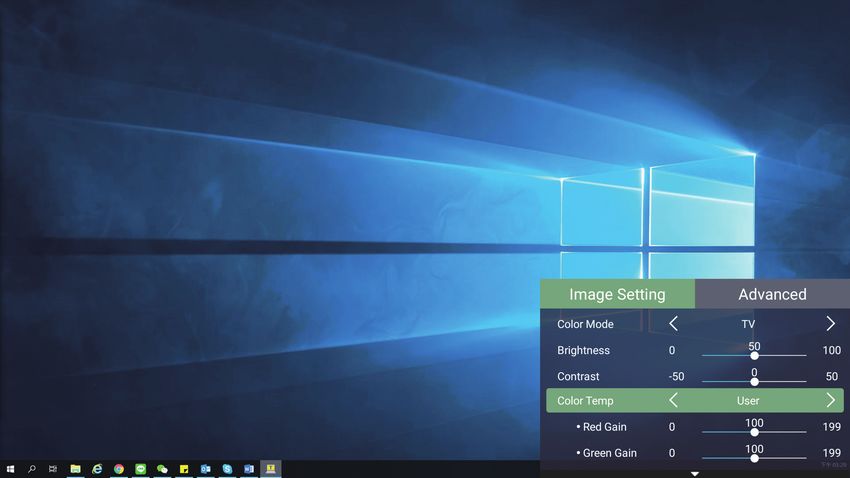The width and height of the screenshot is (850, 478).
Task: Open File Explorer from taskbar
Action: click(x=75, y=469)
